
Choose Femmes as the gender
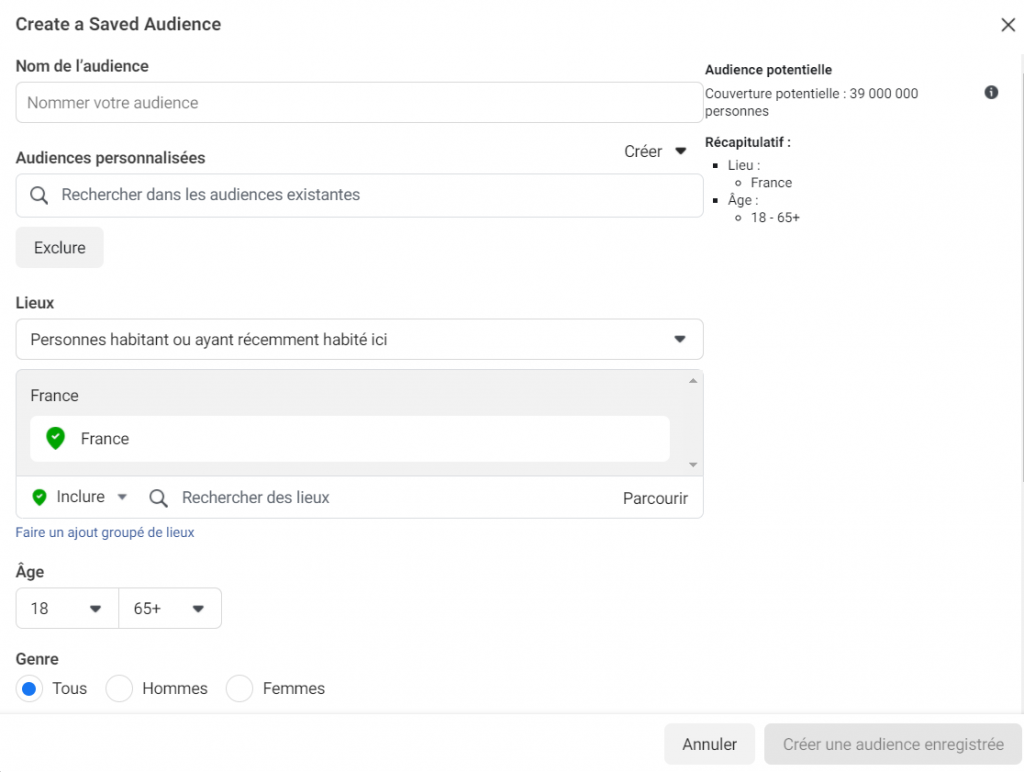pos(240,689)
